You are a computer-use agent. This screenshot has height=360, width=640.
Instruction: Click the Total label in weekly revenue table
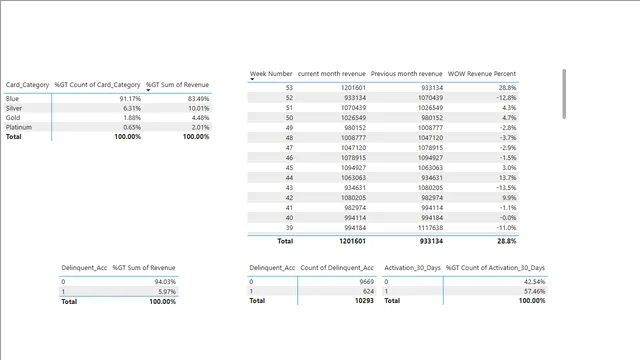click(285, 241)
